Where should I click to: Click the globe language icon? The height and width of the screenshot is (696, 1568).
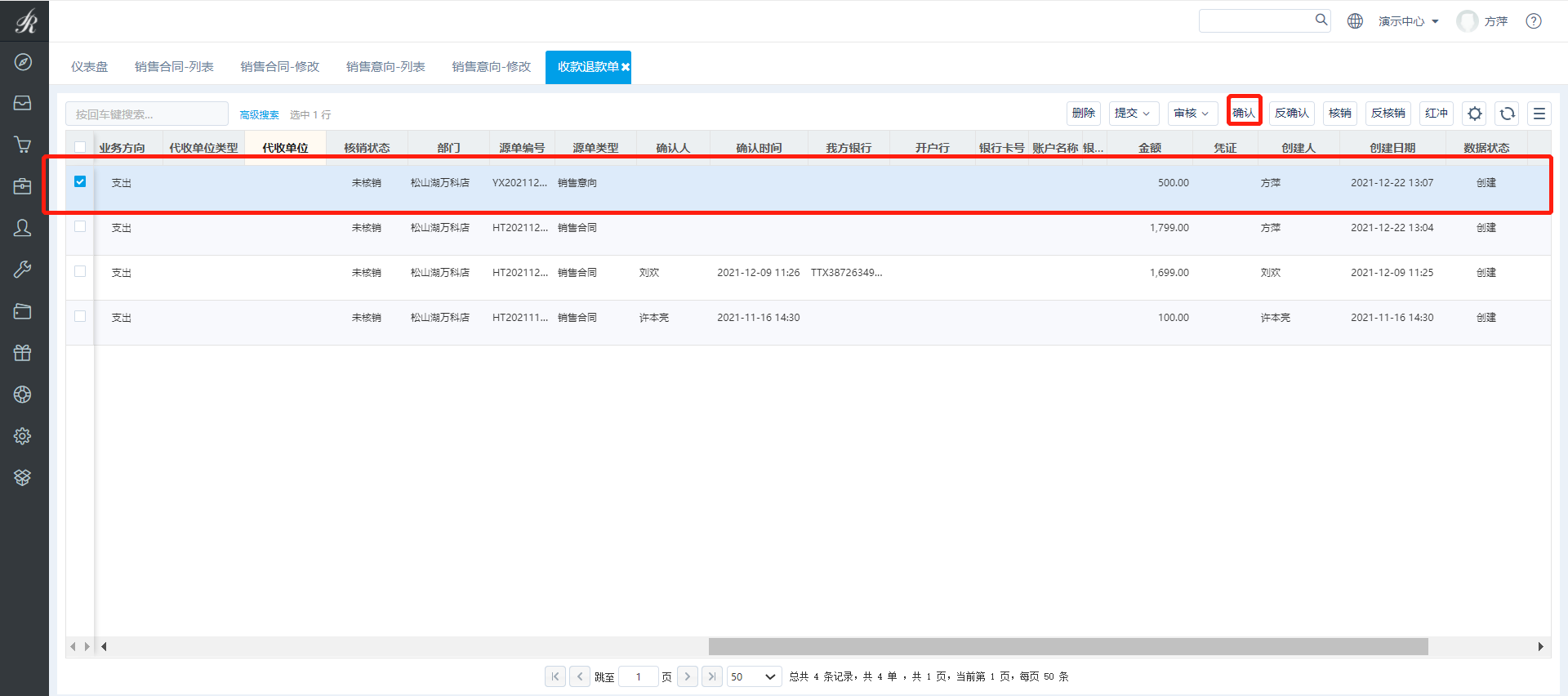[1355, 21]
